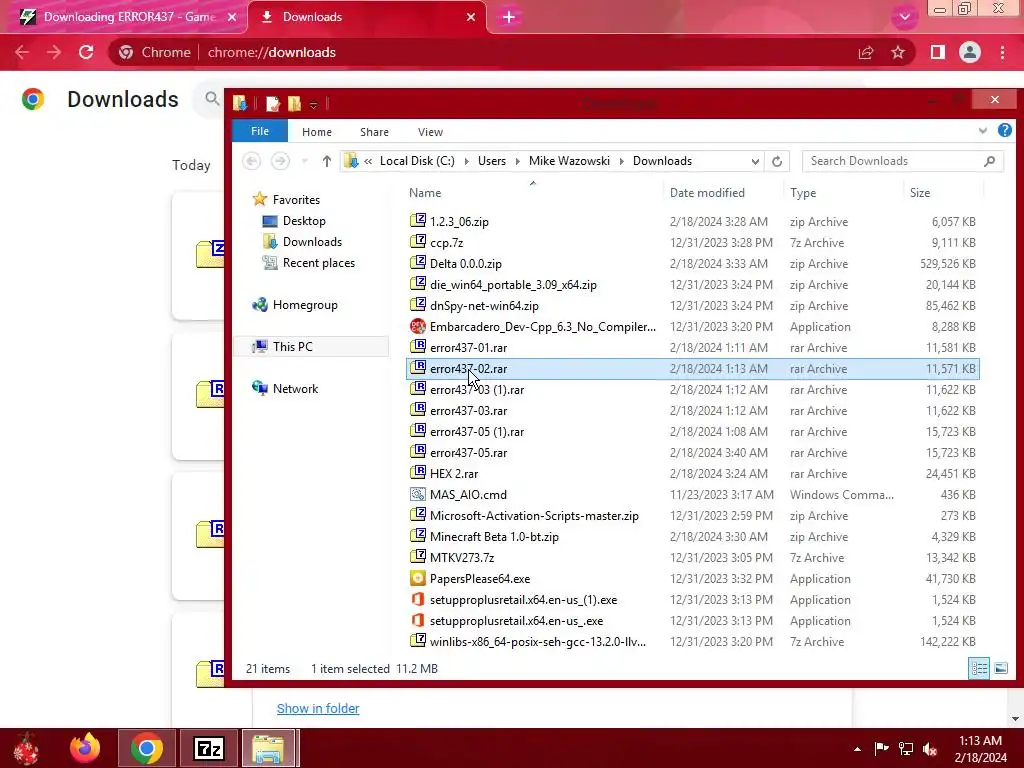Expand the Explorer ribbon chevron
This screenshot has height=768, width=1024.
click(x=982, y=131)
